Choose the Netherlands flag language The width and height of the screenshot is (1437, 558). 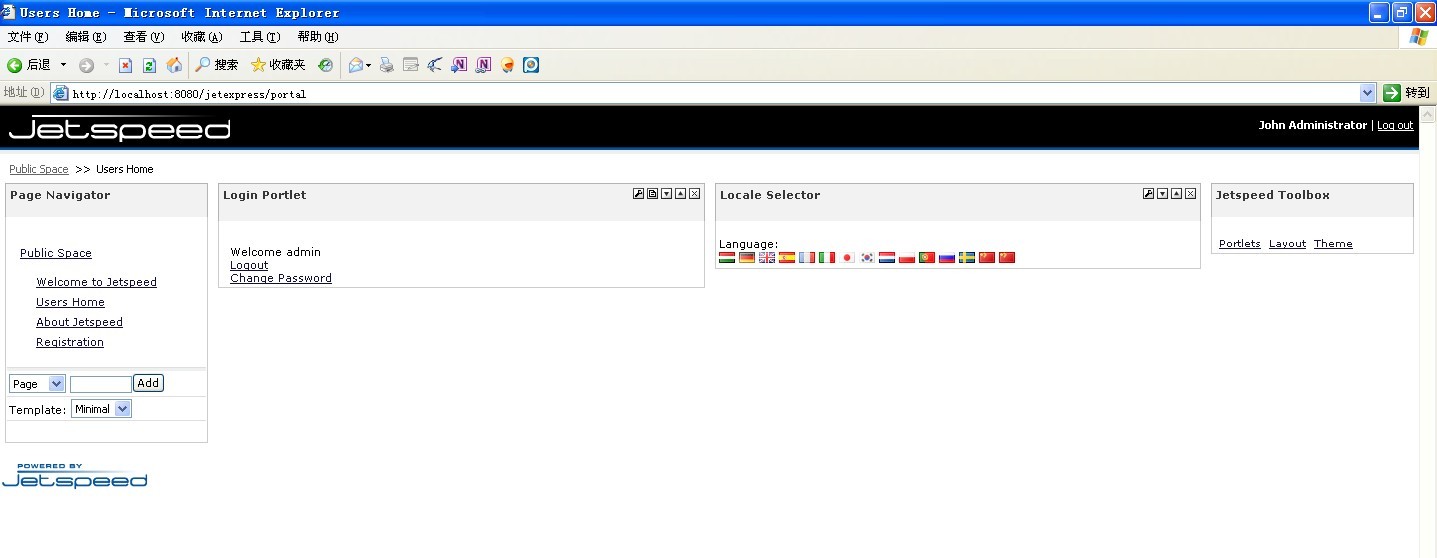click(x=887, y=258)
